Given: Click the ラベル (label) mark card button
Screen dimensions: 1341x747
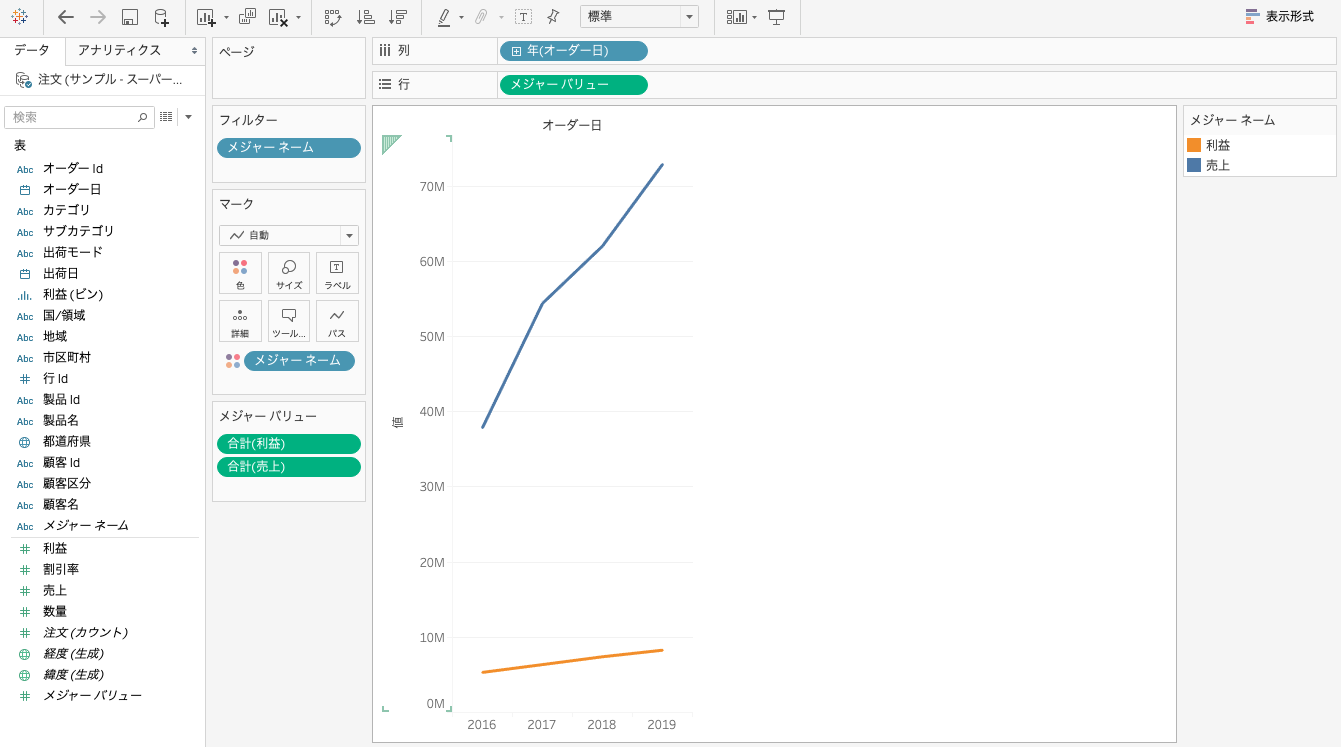Looking at the screenshot, I should tap(337, 273).
